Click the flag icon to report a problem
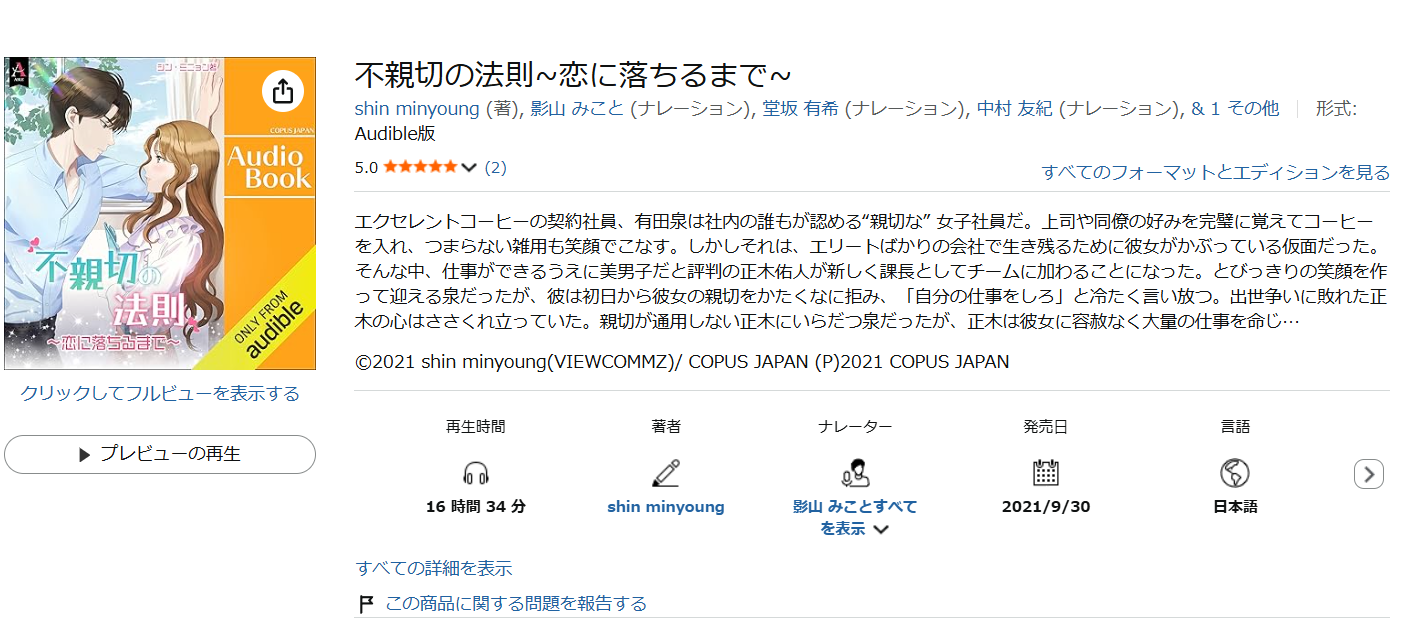This screenshot has width=1415, height=625. click(x=366, y=604)
